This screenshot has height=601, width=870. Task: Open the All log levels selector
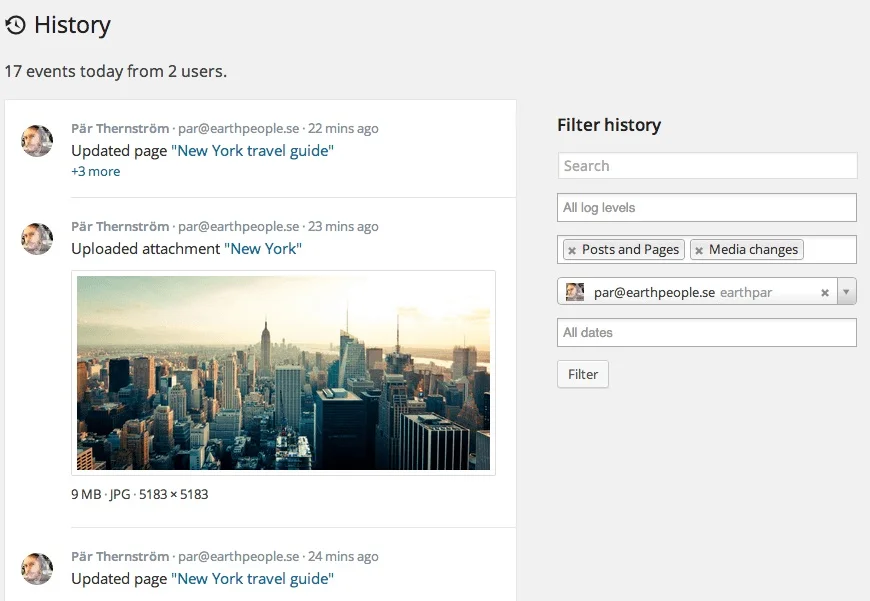(x=707, y=208)
